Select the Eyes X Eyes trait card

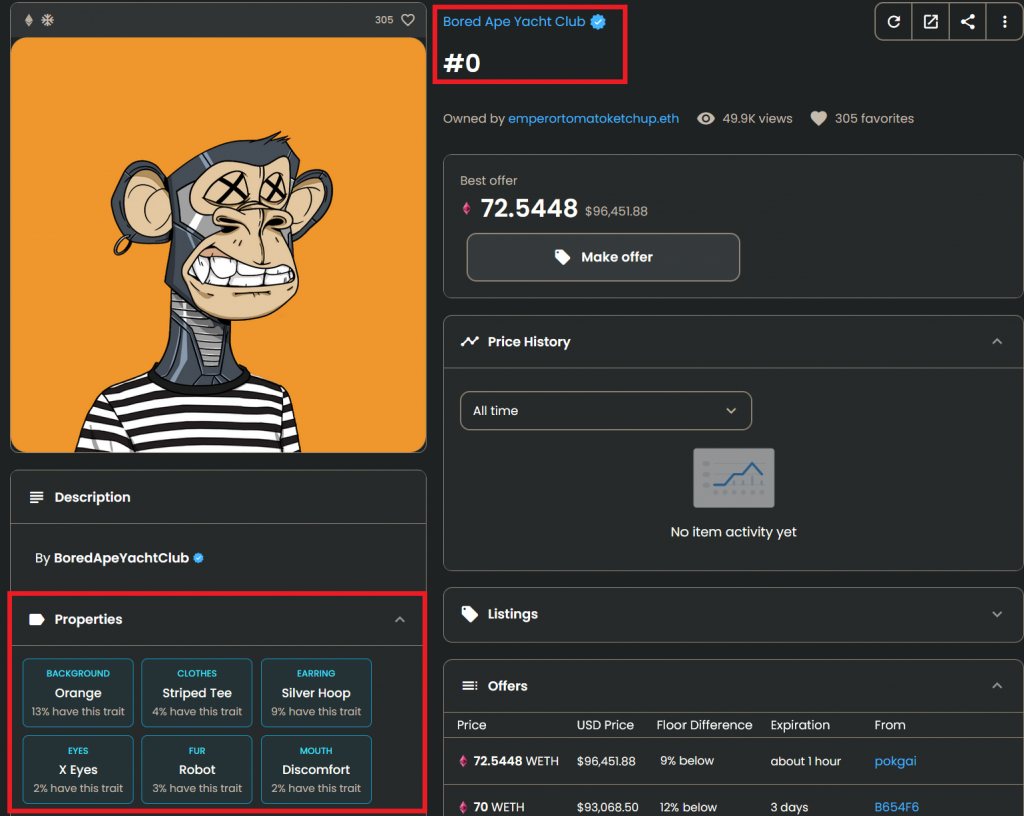78,770
